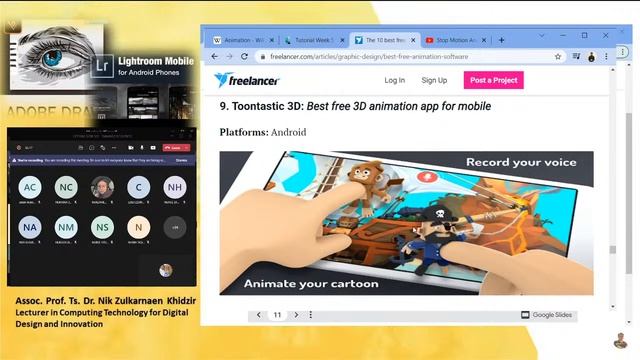Click the Teams share screen icon

click(153, 147)
